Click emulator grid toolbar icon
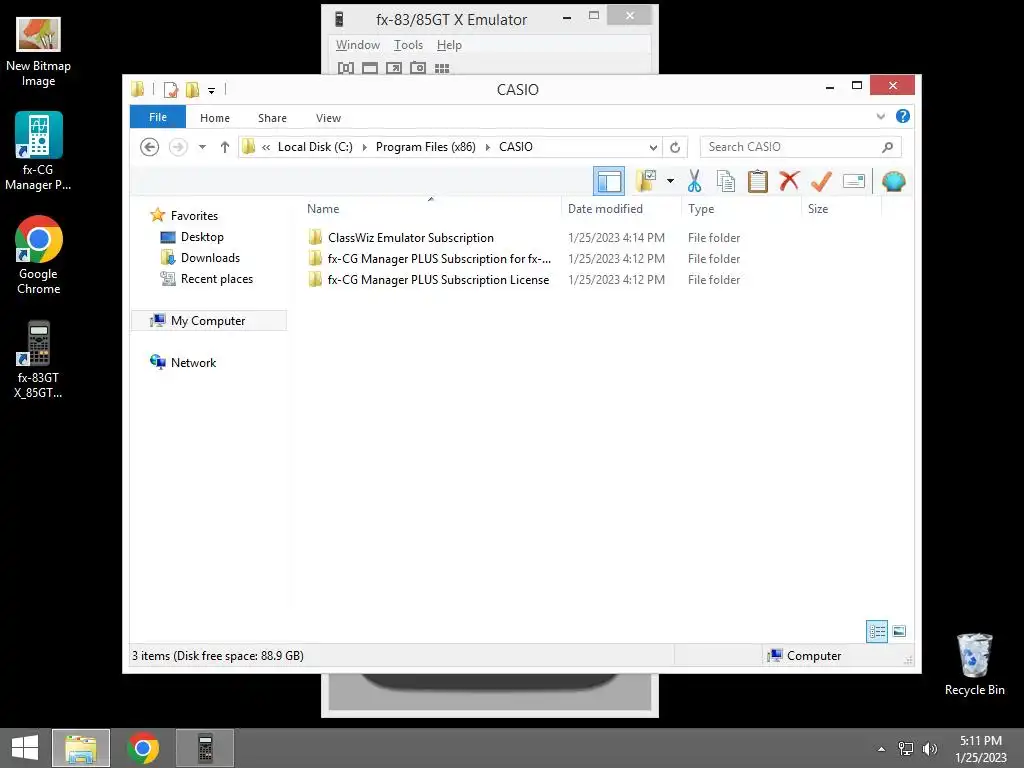This screenshot has width=1024, height=768. [x=442, y=68]
